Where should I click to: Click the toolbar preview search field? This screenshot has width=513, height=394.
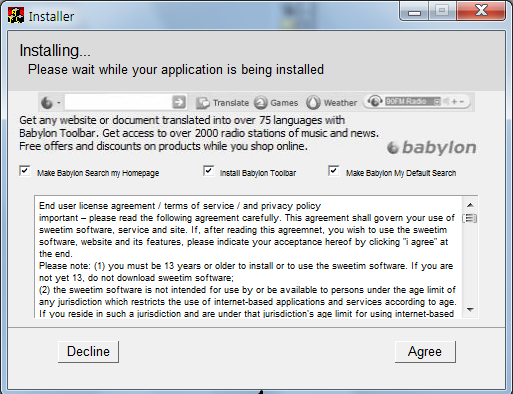point(118,102)
